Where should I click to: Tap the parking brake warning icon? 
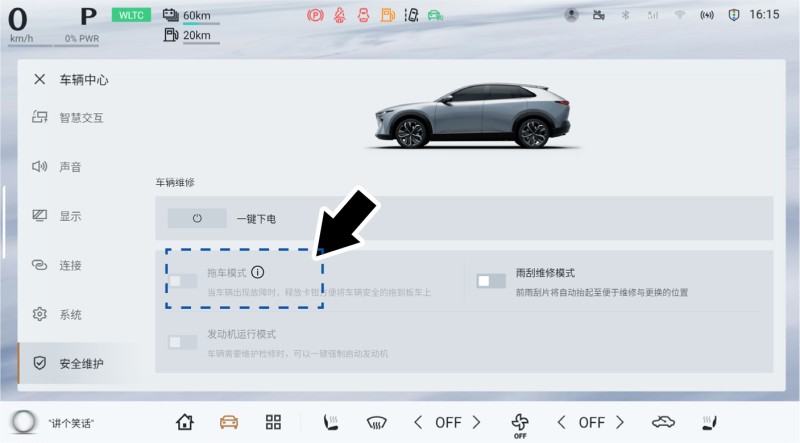pos(315,15)
